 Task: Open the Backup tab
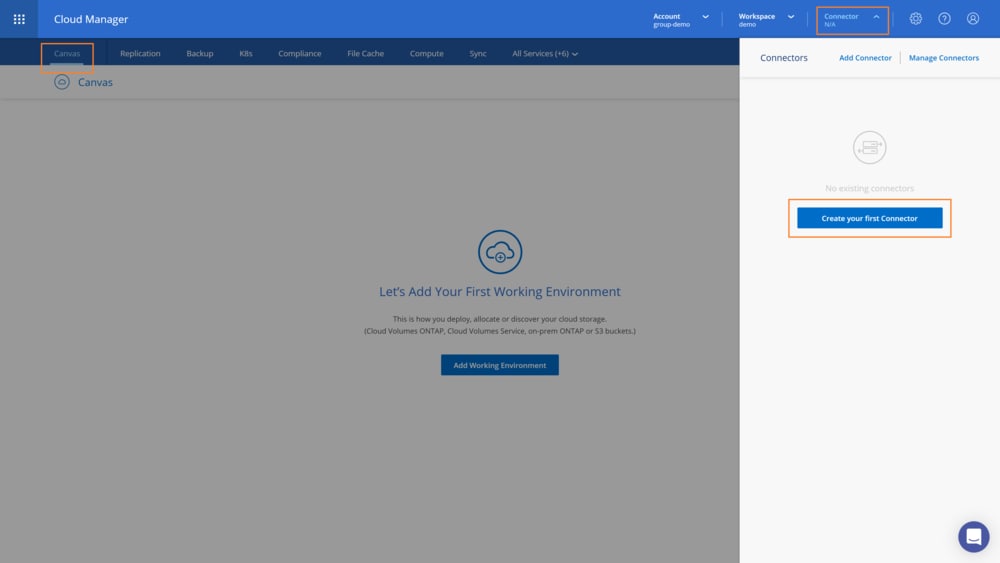(200, 53)
